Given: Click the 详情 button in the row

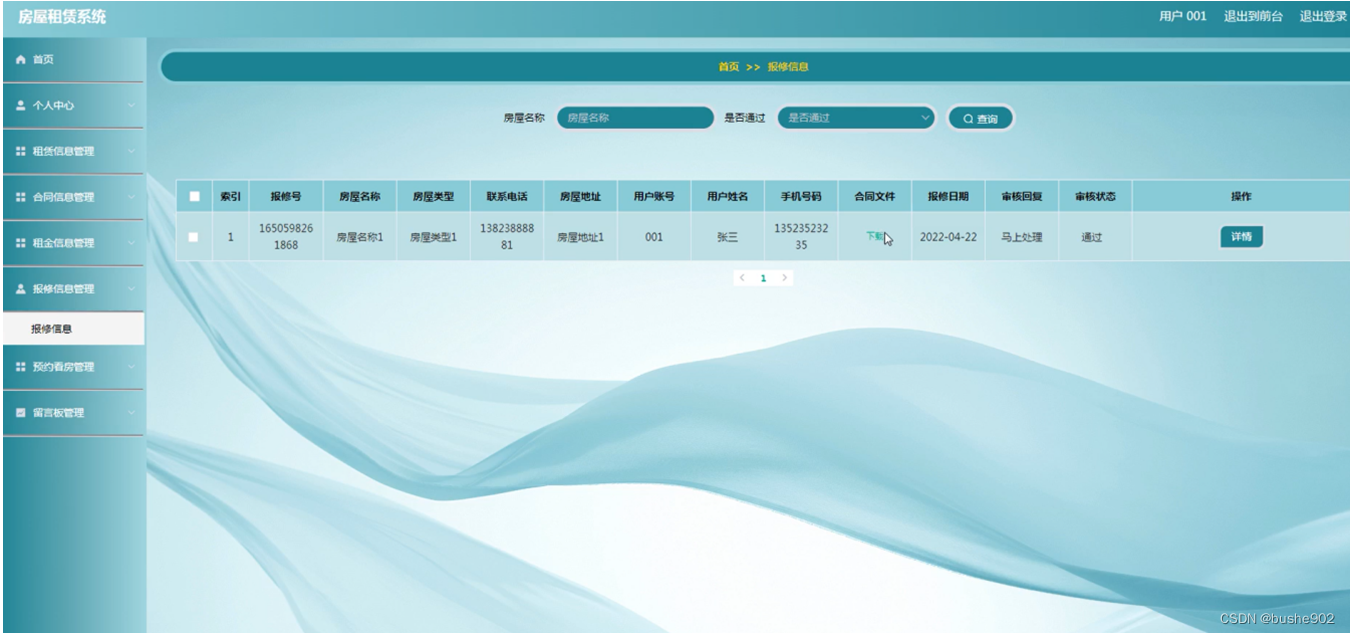Looking at the screenshot, I should [1241, 237].
